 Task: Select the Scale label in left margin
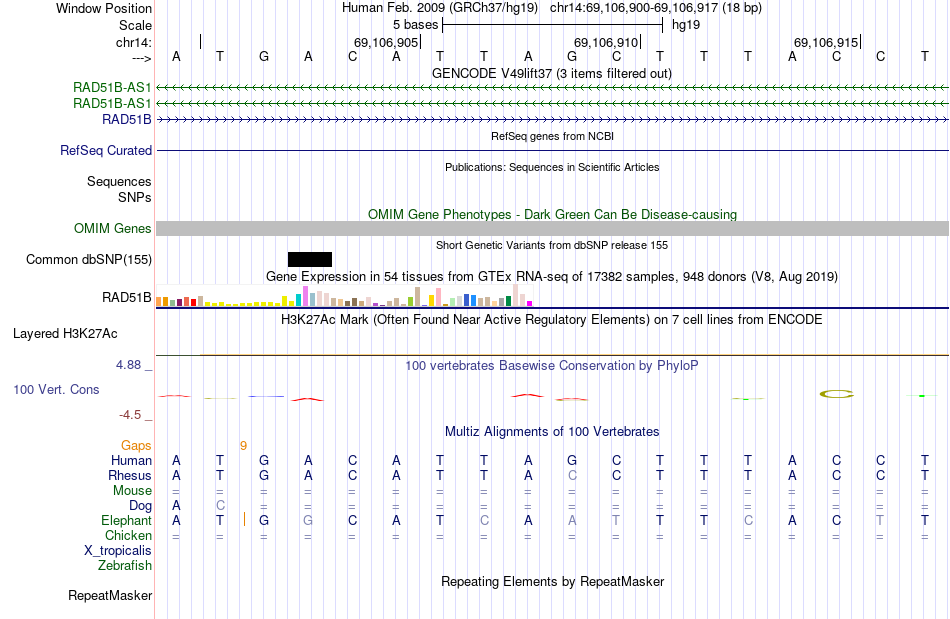[x=135, y=25]
